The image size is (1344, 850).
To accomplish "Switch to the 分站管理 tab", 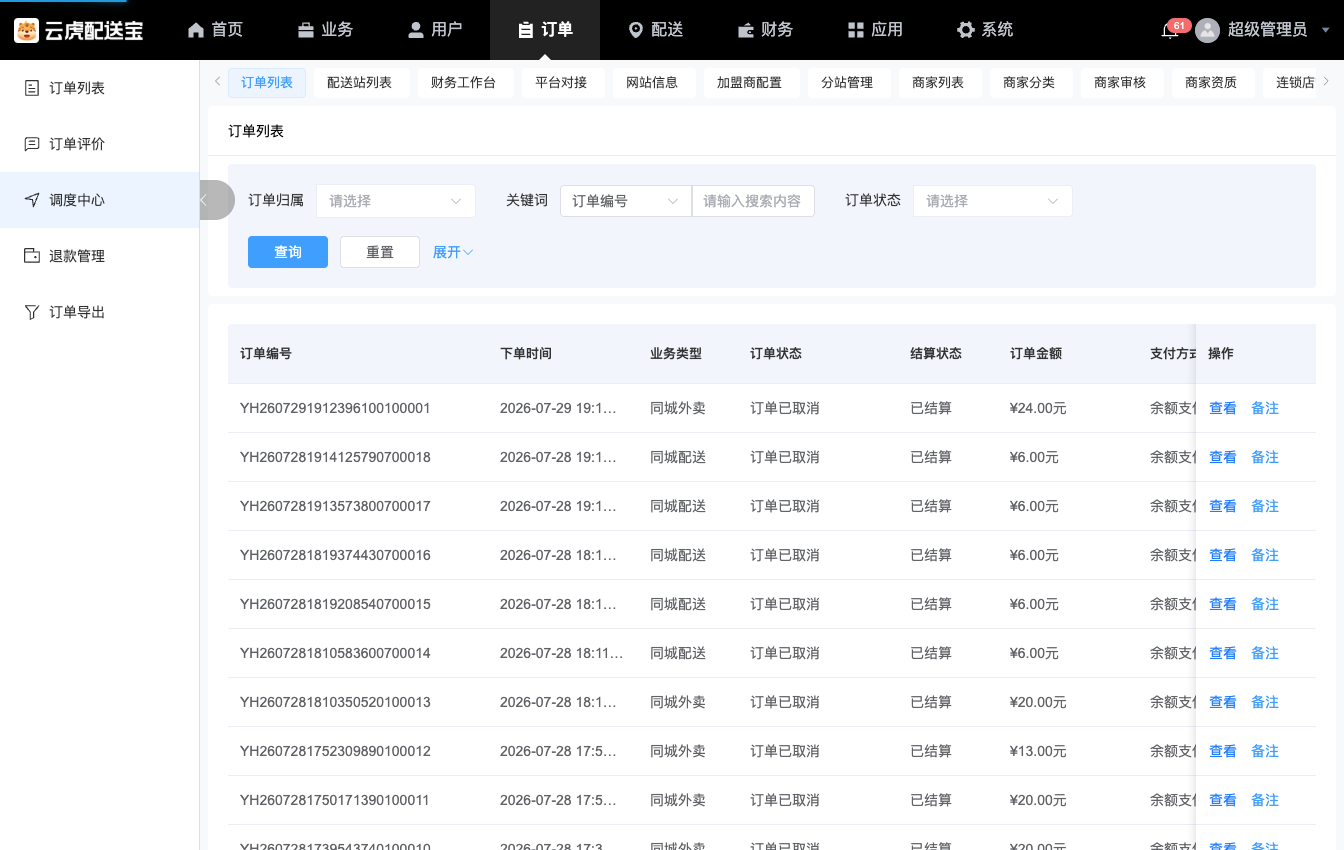I will click(847, 82).
